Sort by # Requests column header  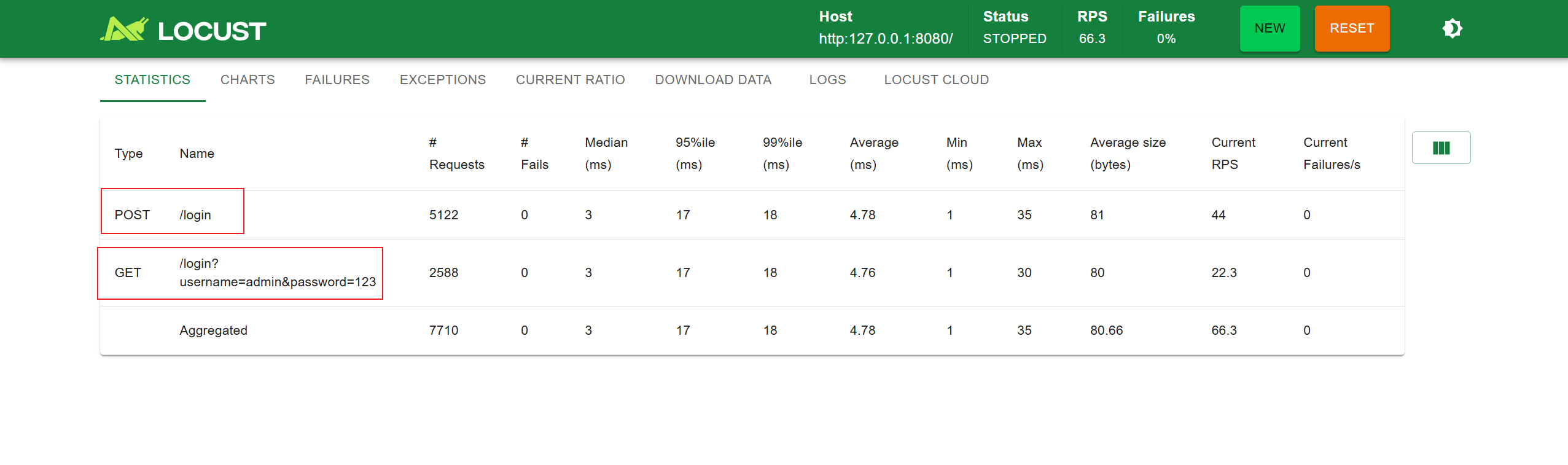point(456,154)
